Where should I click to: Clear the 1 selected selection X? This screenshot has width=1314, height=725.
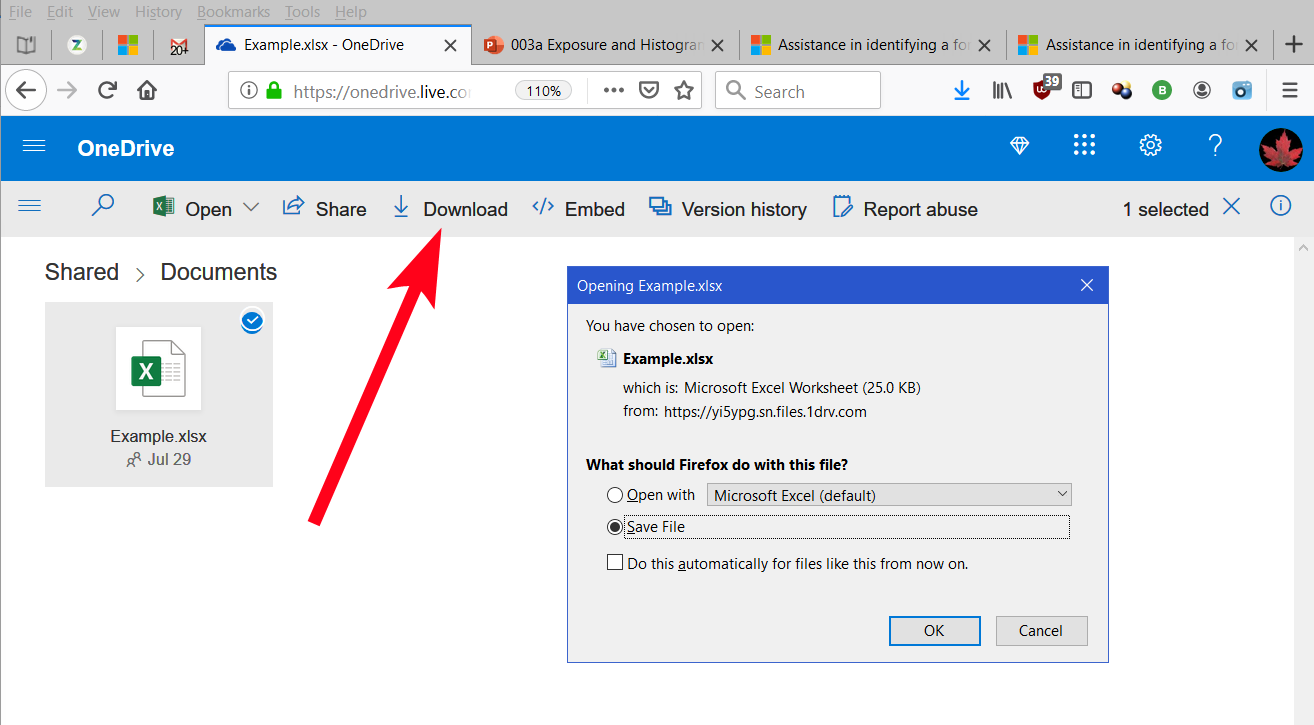click(x=1232, y=207)
